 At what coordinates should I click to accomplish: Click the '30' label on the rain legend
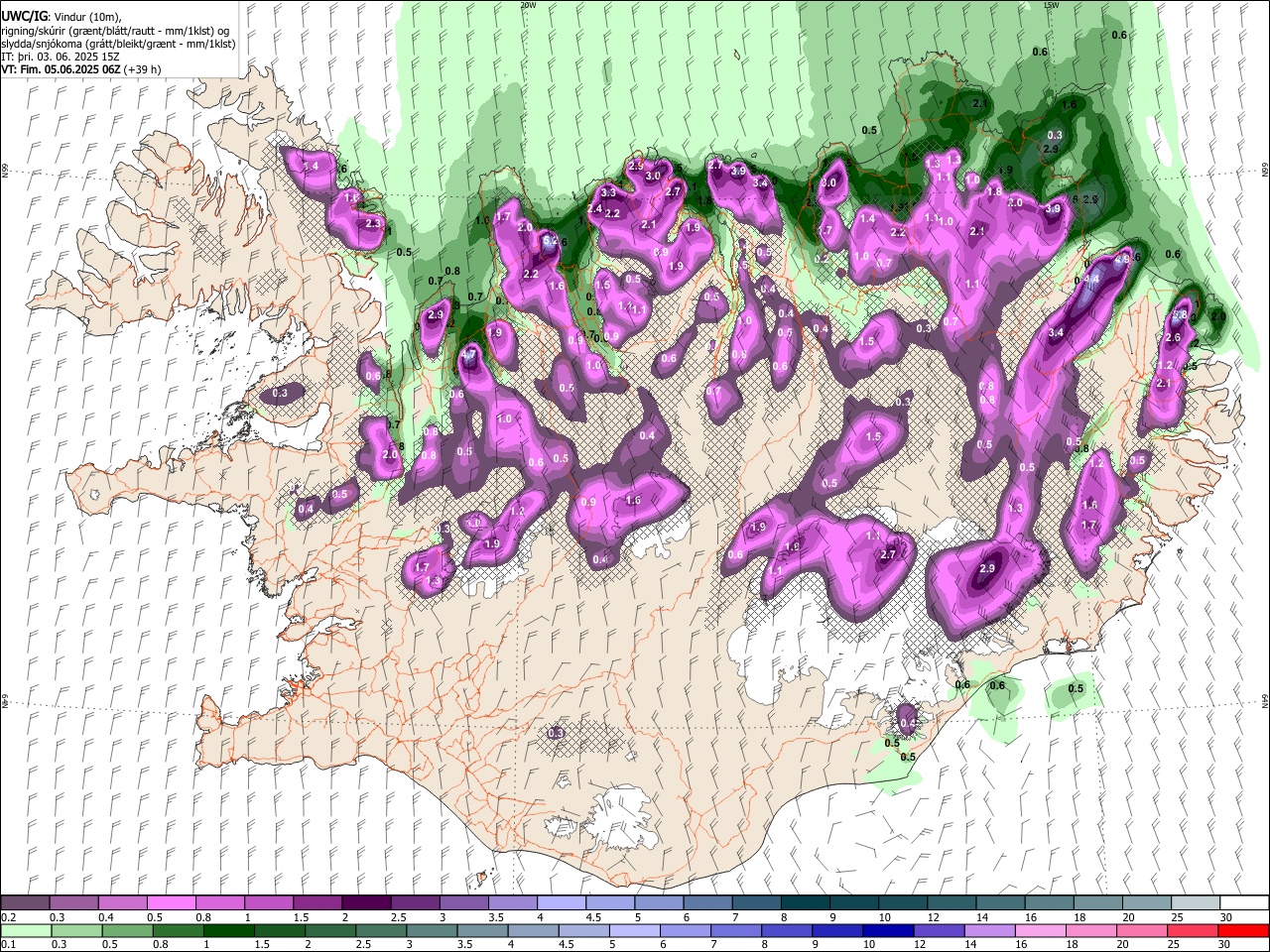[1222, 944]
